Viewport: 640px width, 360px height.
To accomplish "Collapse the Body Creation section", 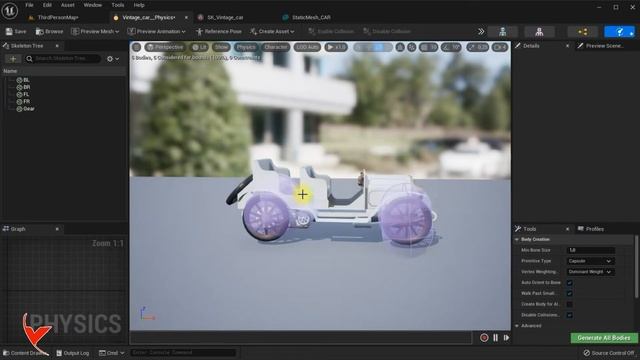I will click(517, 239).
